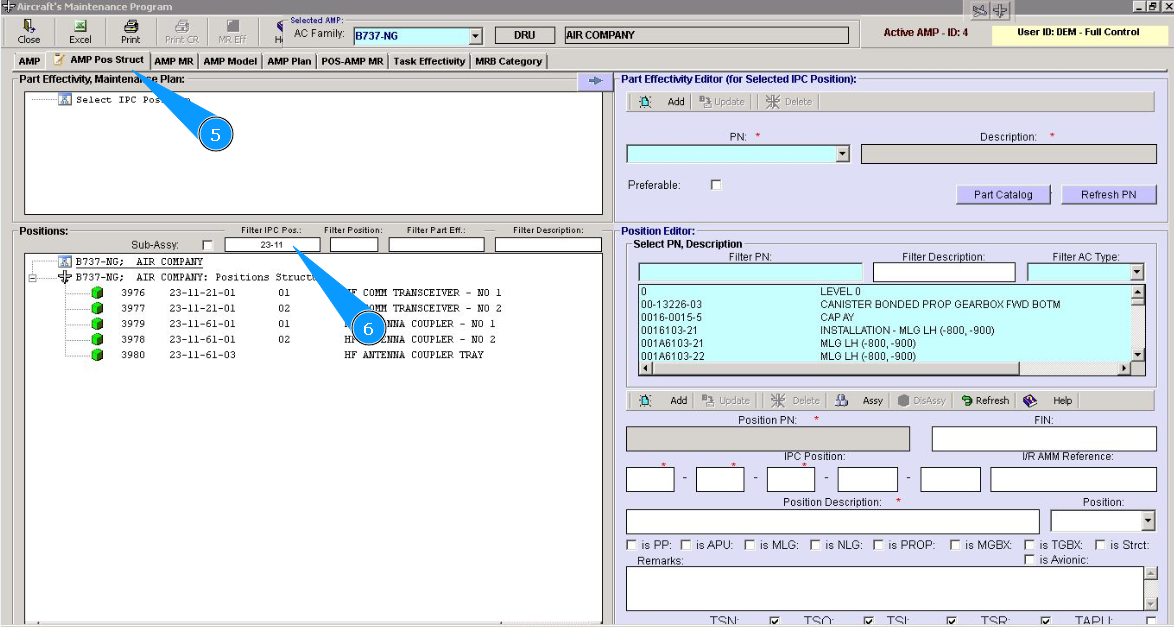
Task: Click the Part Catalog button
Action: 1002,194
